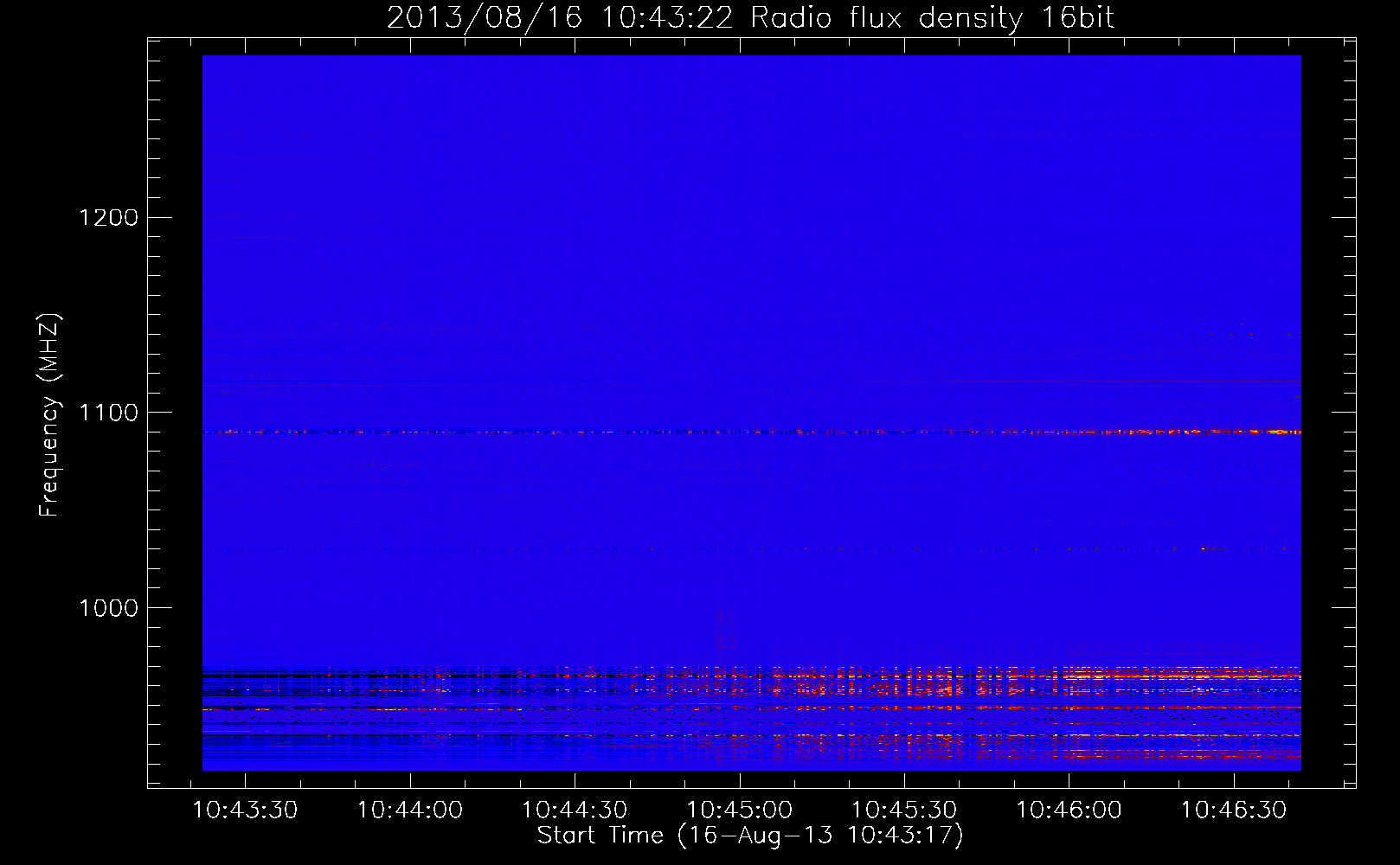Click the 10:44:30 time tick label
The width and height of the screenshot is (1400, 865).
[x=575, y=811]
